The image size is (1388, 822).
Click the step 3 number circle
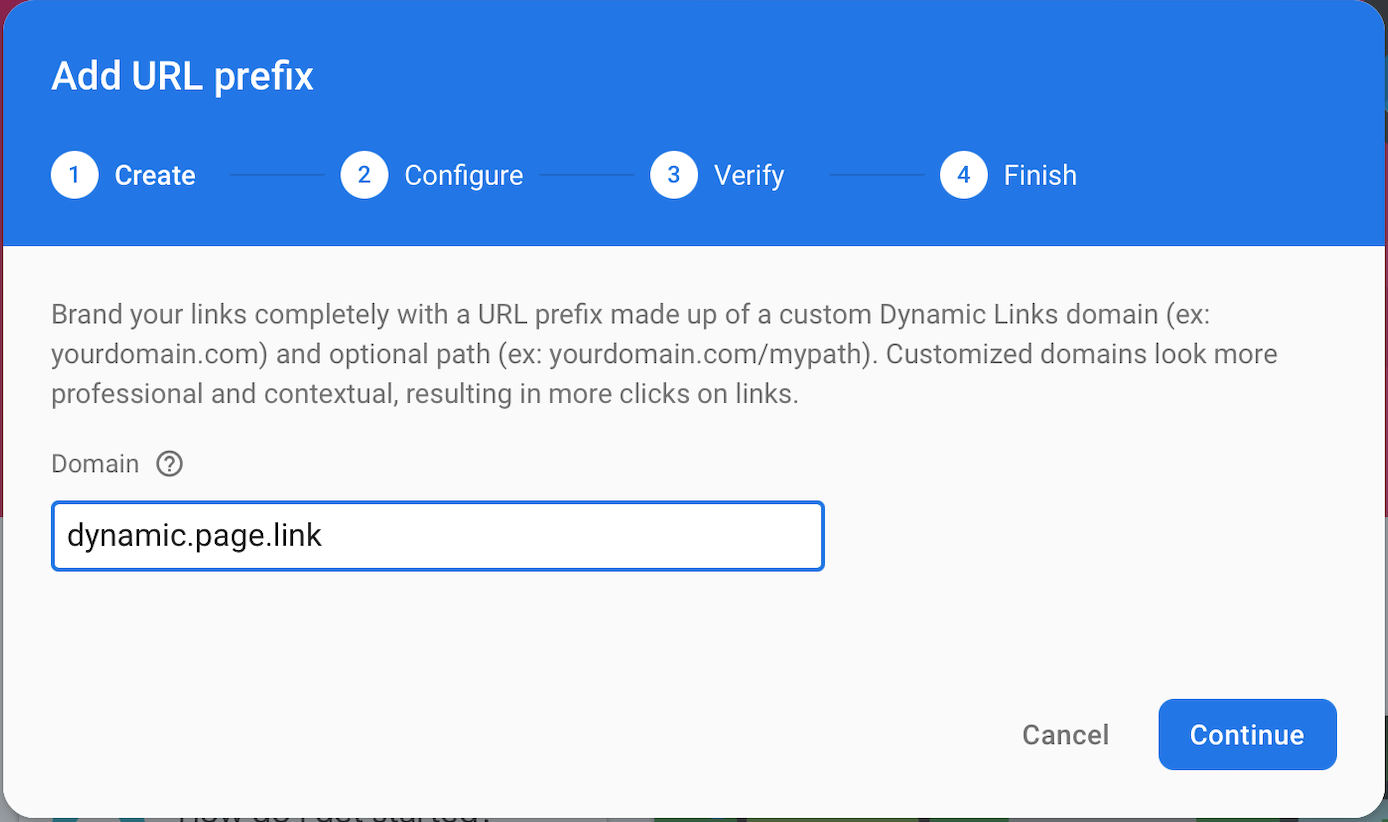pos(674,175)
